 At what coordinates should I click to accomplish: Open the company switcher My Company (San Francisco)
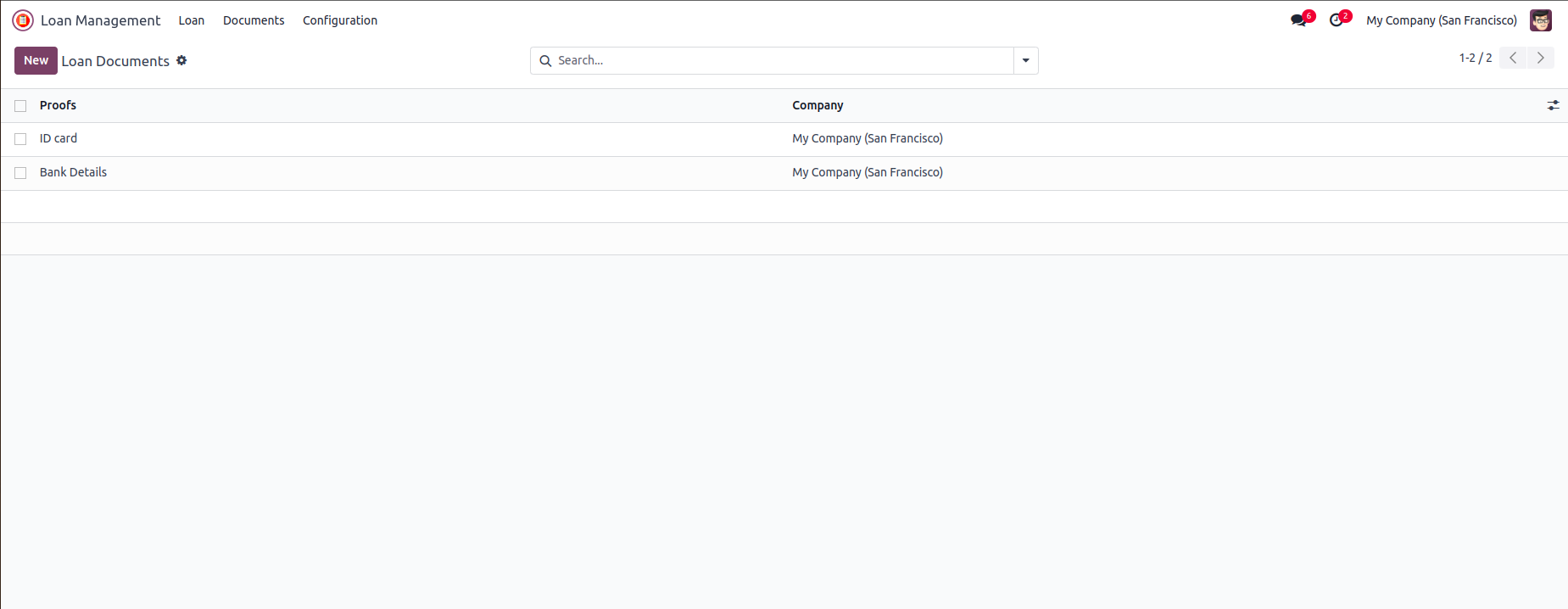[x=1442, y=20]
